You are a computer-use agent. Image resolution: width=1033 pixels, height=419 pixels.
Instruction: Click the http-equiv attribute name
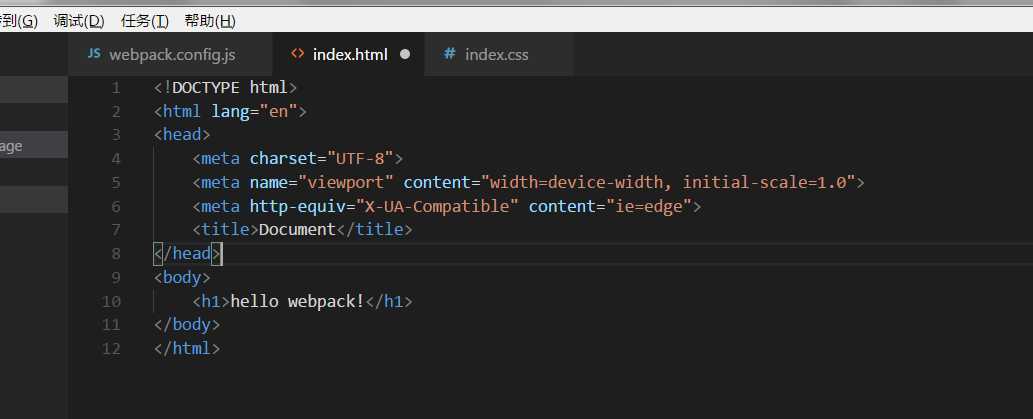pos(298,206)
